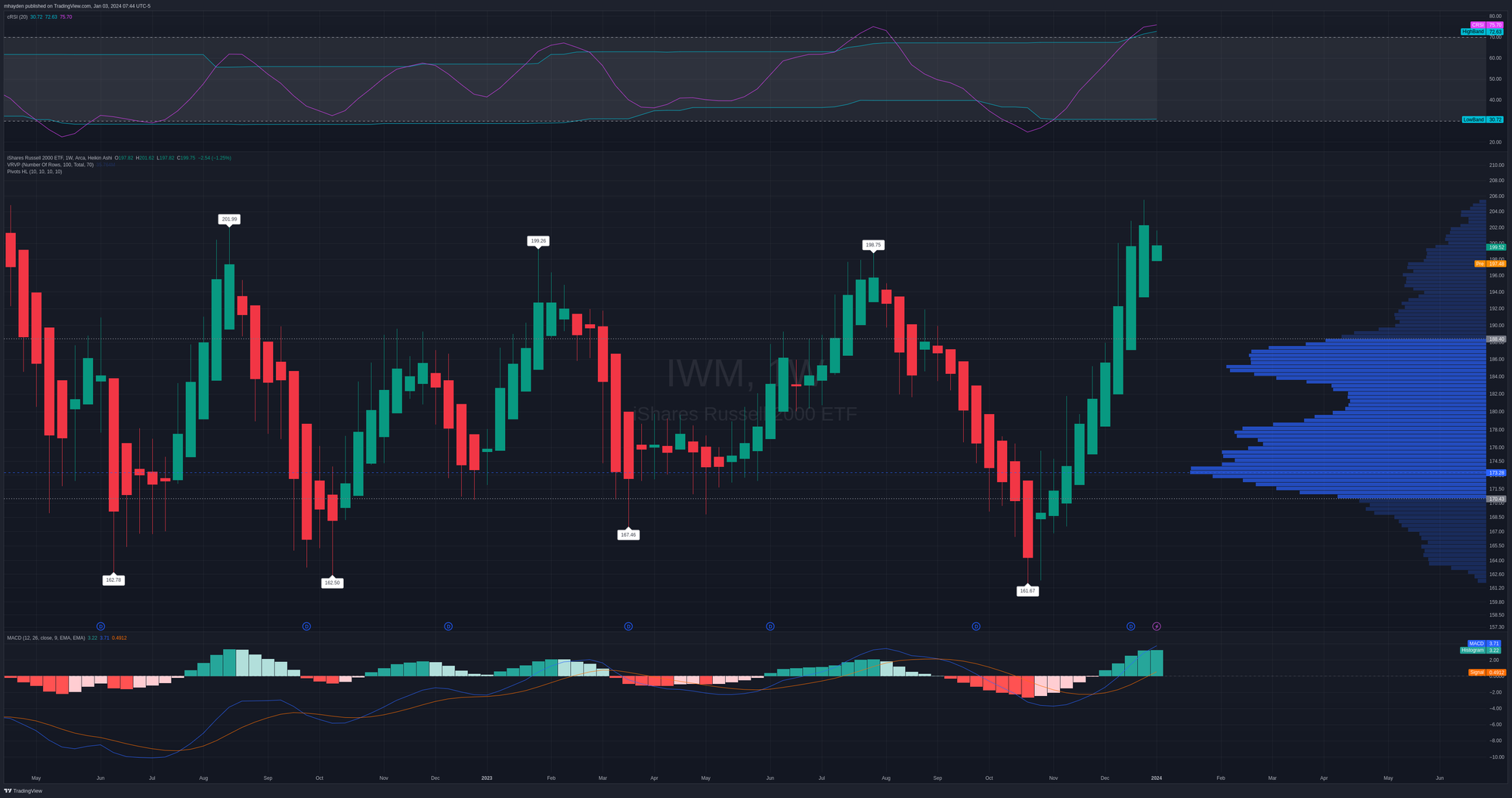Screen dimensions: 1512x798
Task: Select the 161.67 pivot low label
Action: coord(1027,591)
